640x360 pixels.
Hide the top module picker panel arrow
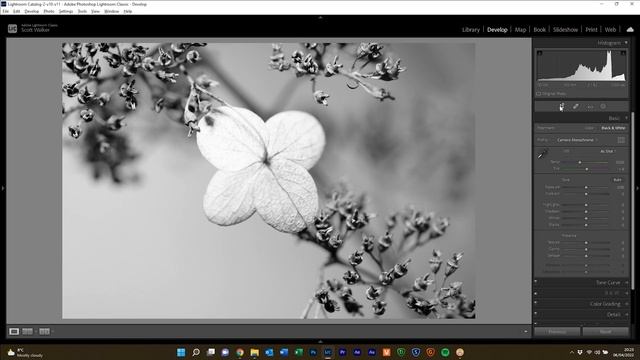tap(320, 18)
